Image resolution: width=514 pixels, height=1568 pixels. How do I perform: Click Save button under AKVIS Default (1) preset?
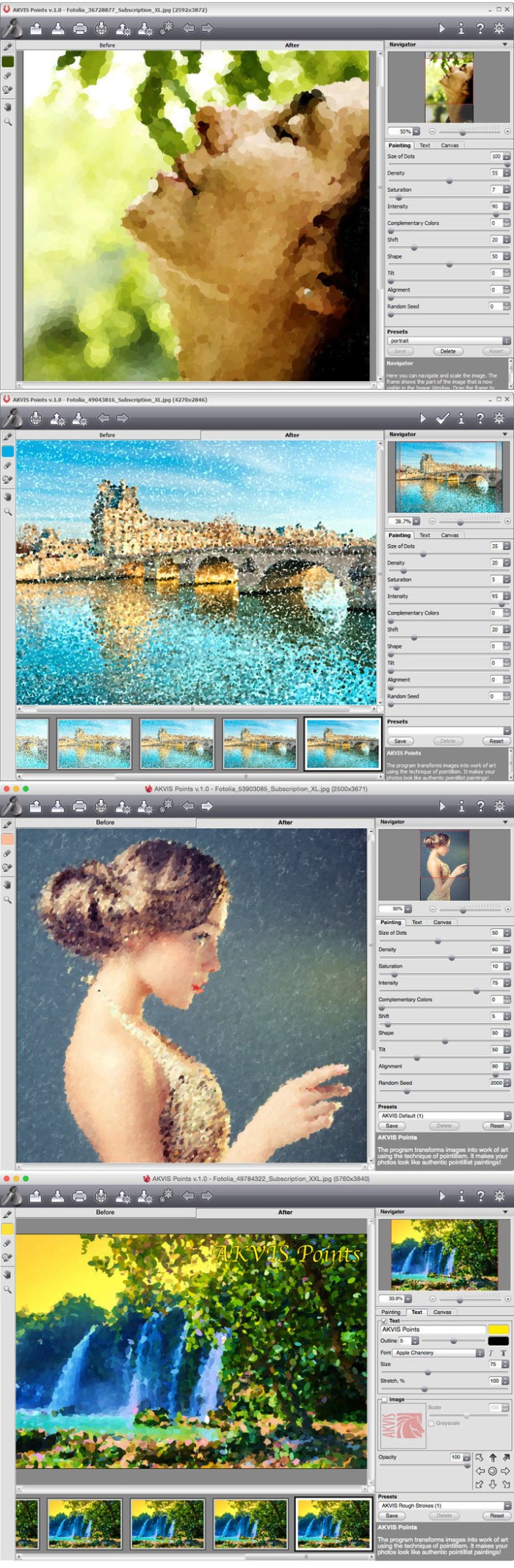(x=392, y=1126)
